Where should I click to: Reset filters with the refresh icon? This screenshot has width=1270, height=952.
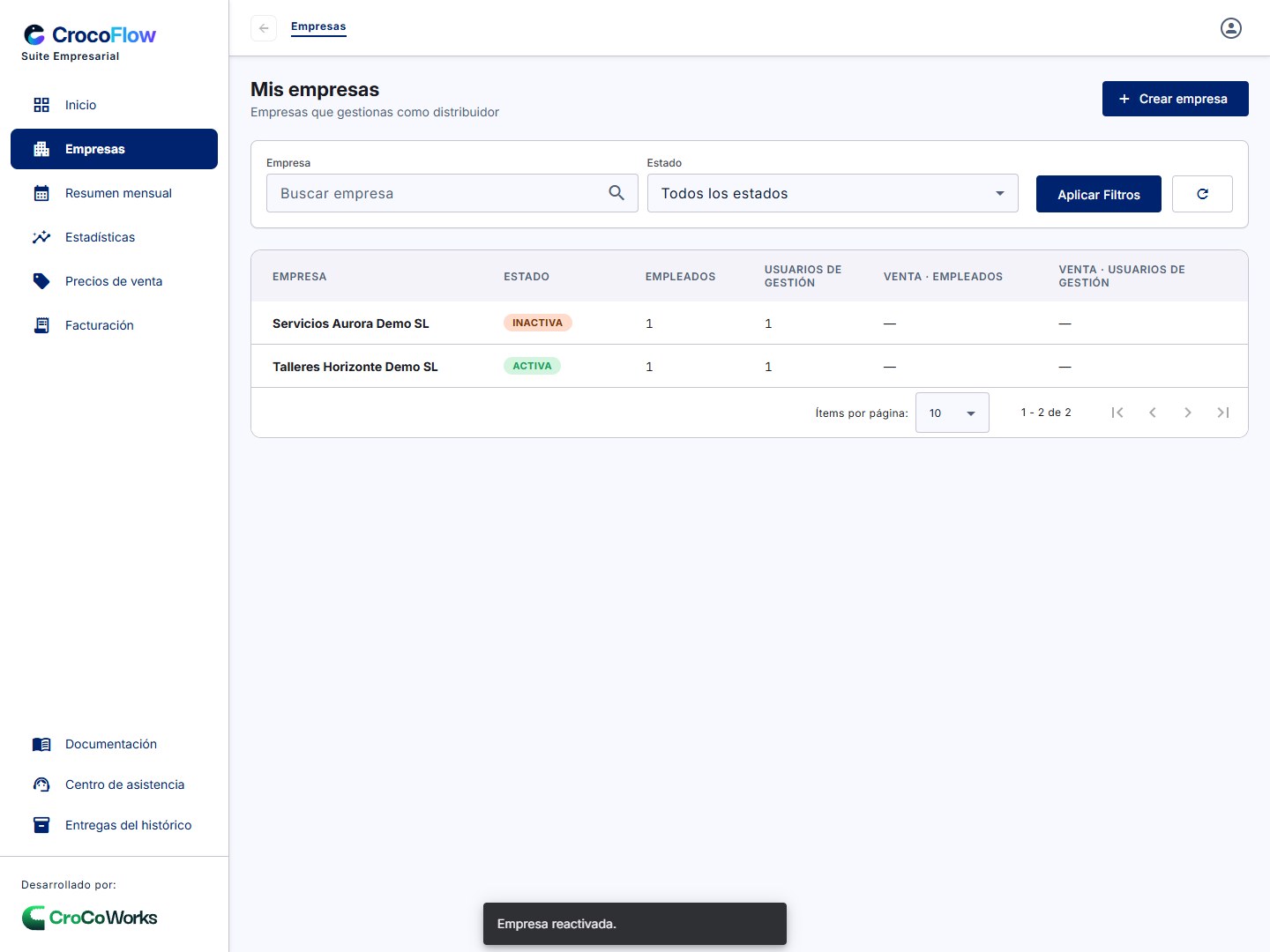(1202, 194)
